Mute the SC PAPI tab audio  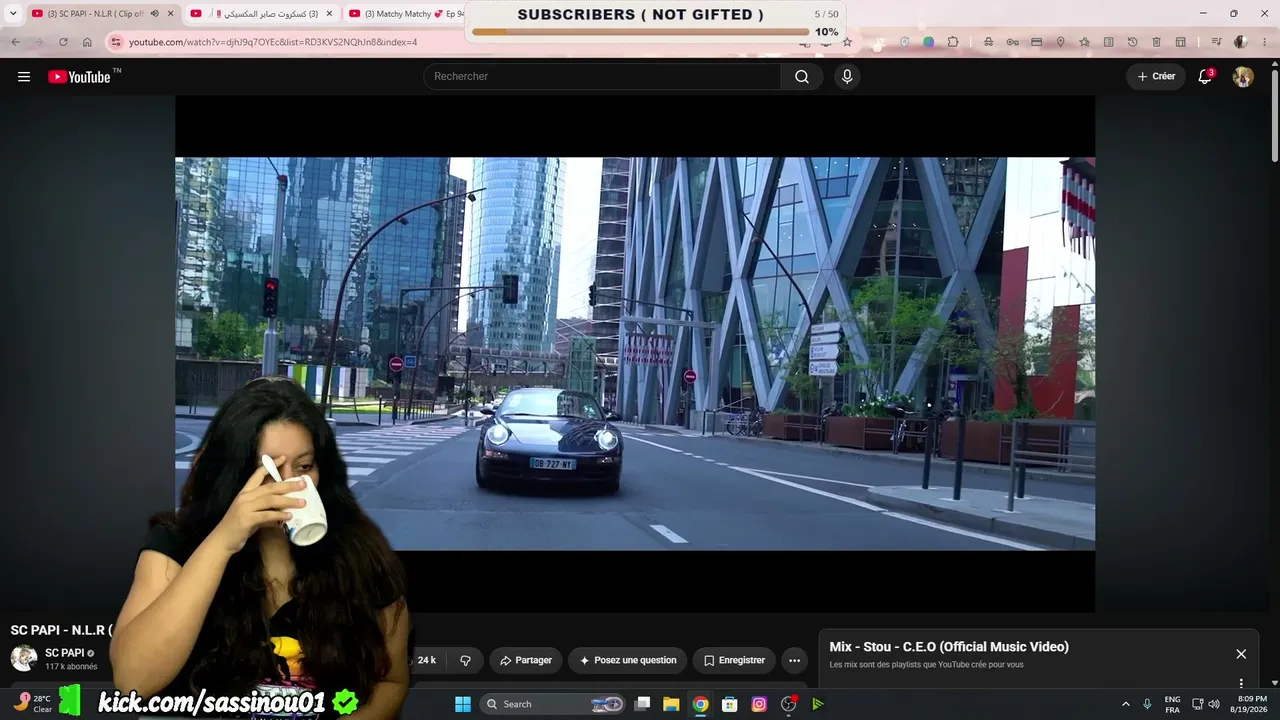(x=154, y=14)
